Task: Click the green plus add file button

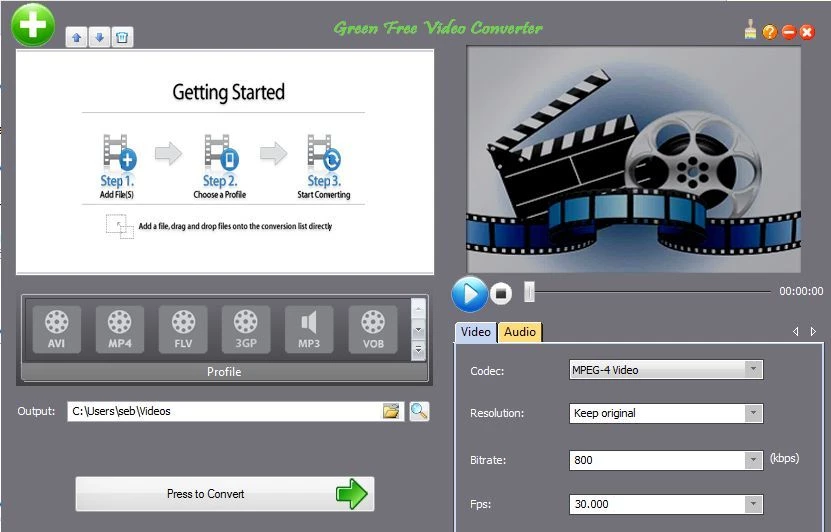Action: [x=33, y=24]
